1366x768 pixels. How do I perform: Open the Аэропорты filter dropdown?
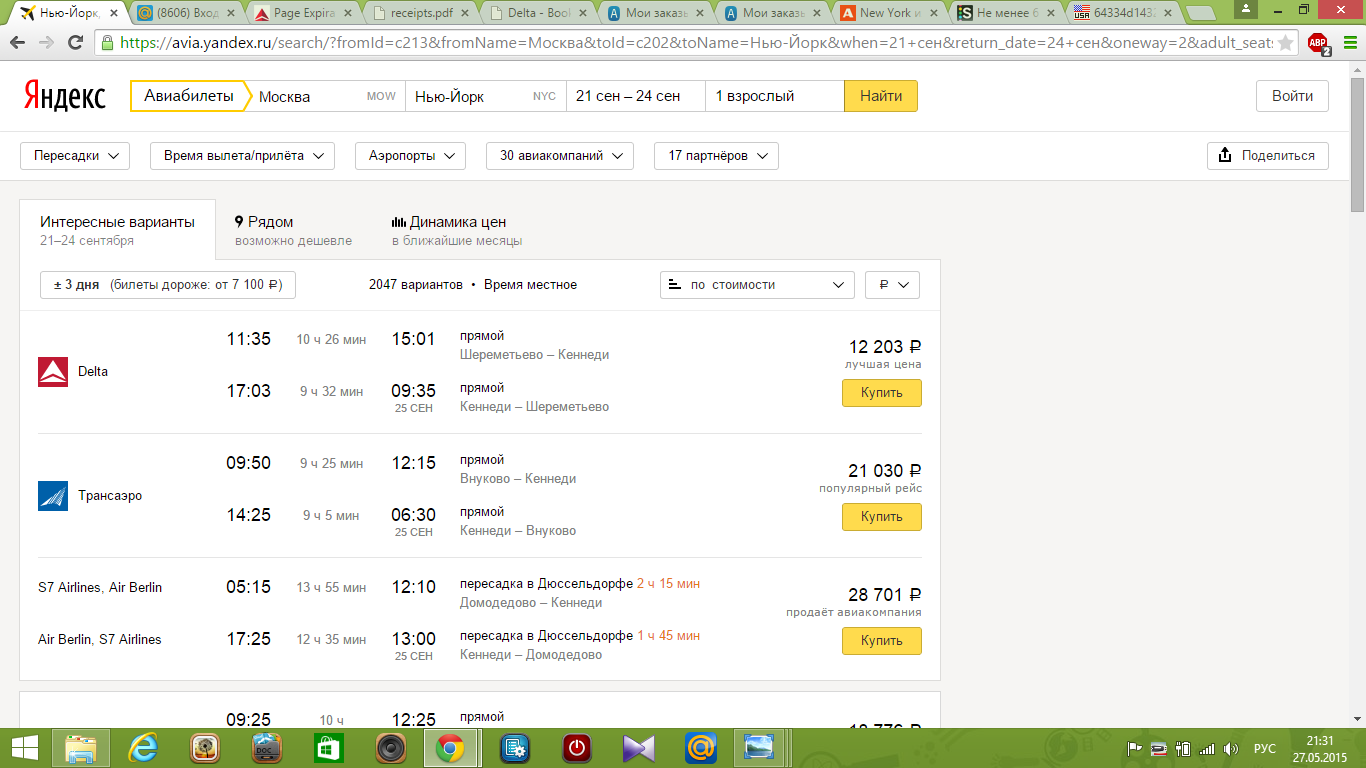tap(410, 156)
